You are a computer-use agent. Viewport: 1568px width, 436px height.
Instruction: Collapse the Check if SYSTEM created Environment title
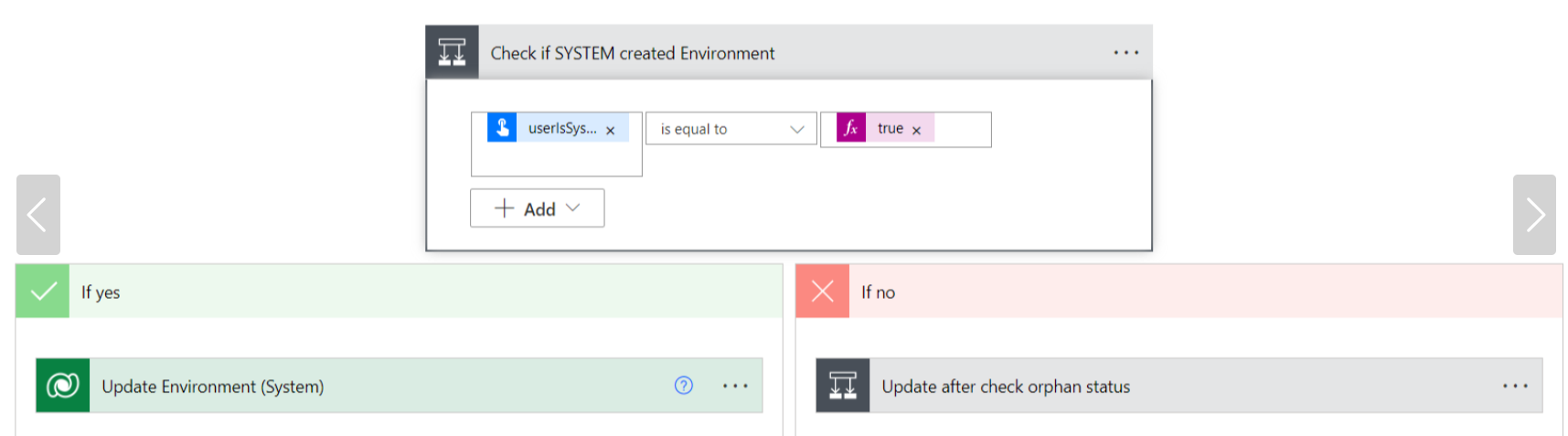click(633, 53)
